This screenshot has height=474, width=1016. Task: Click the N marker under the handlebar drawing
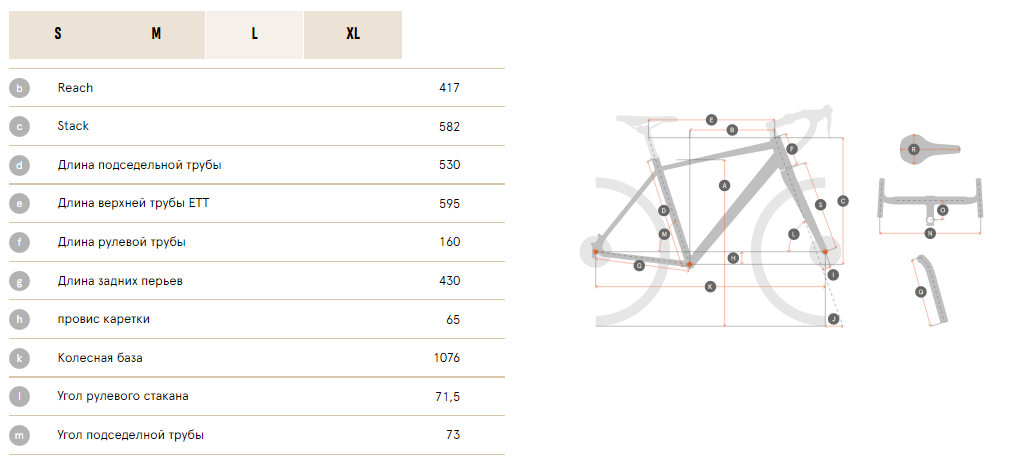pos(930,233)
